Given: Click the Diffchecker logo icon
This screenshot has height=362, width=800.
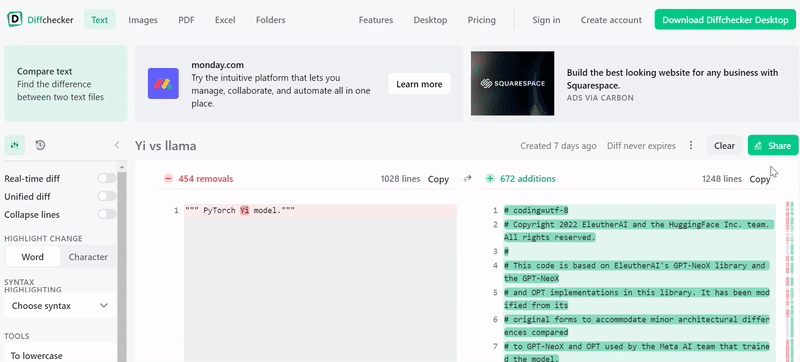Looking at the screenshot, I should tap(15, 20).
